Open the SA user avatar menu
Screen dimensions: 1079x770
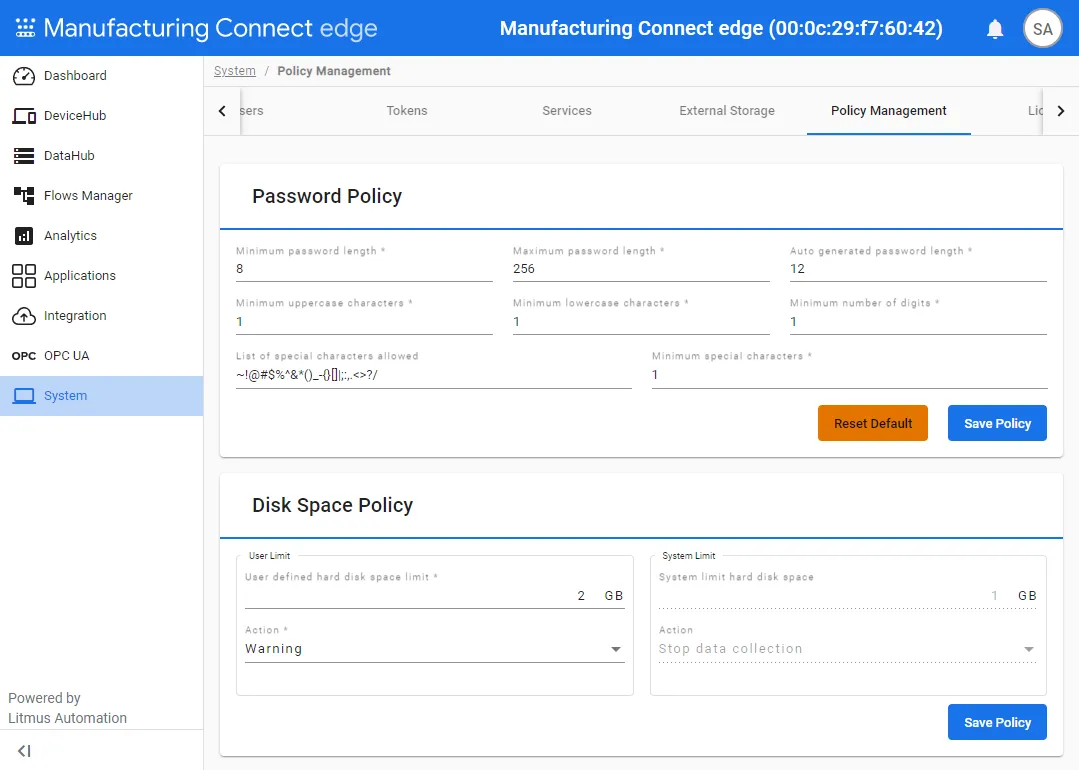pos(1043,29)
